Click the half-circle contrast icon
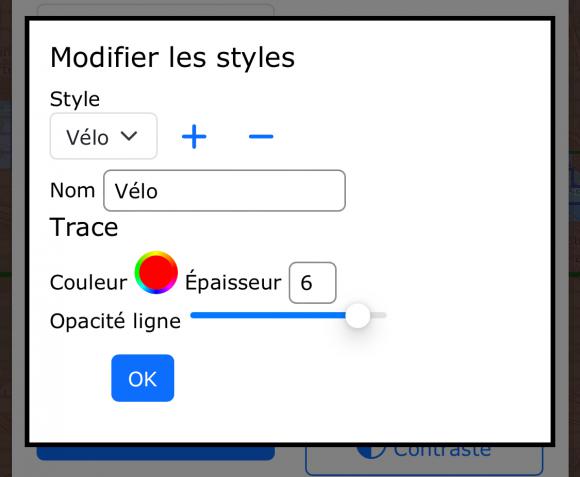 (x=371, y=452)
